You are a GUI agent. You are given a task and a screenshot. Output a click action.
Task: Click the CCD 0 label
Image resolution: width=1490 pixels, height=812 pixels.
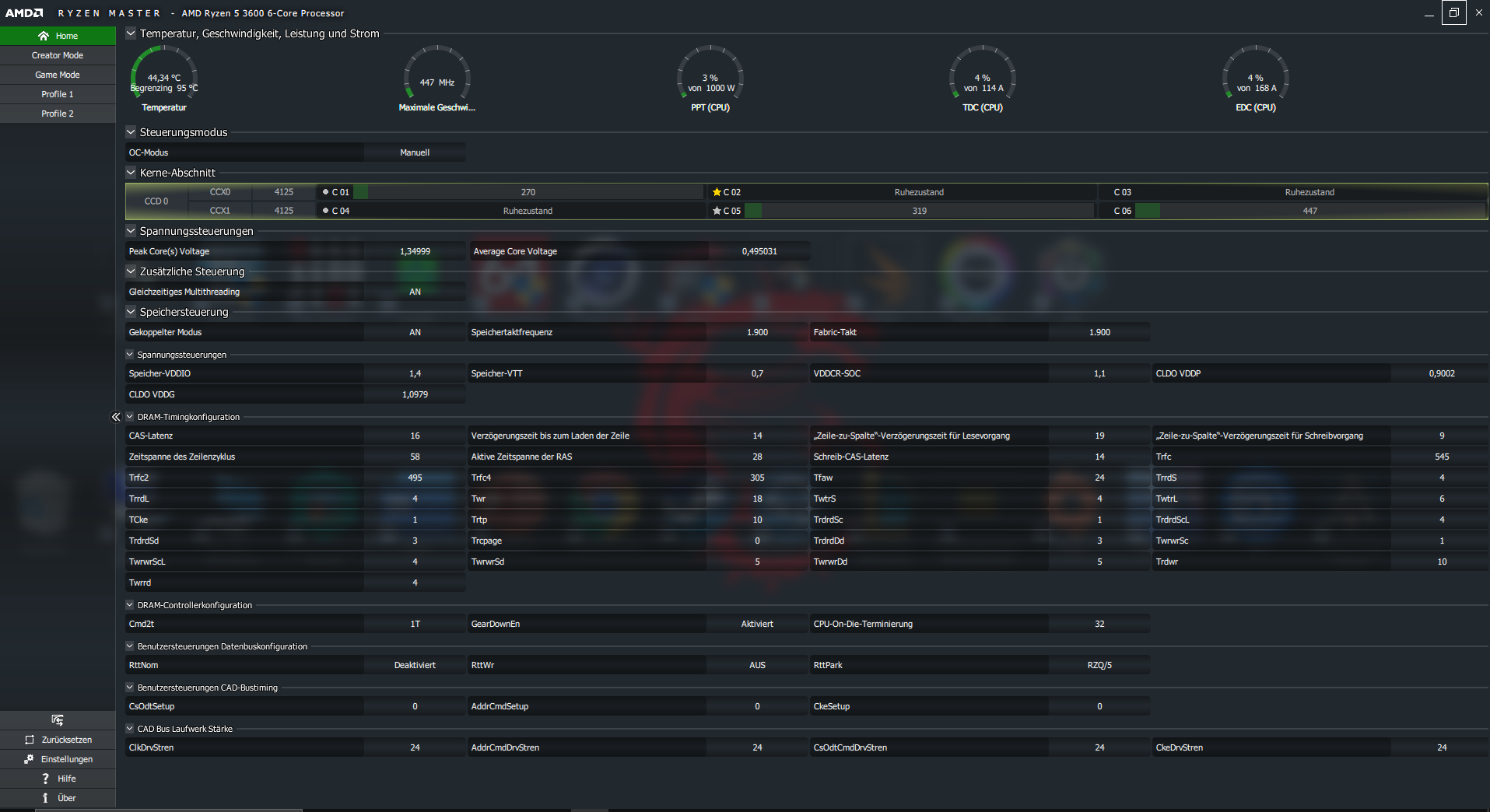coord(156,201)
